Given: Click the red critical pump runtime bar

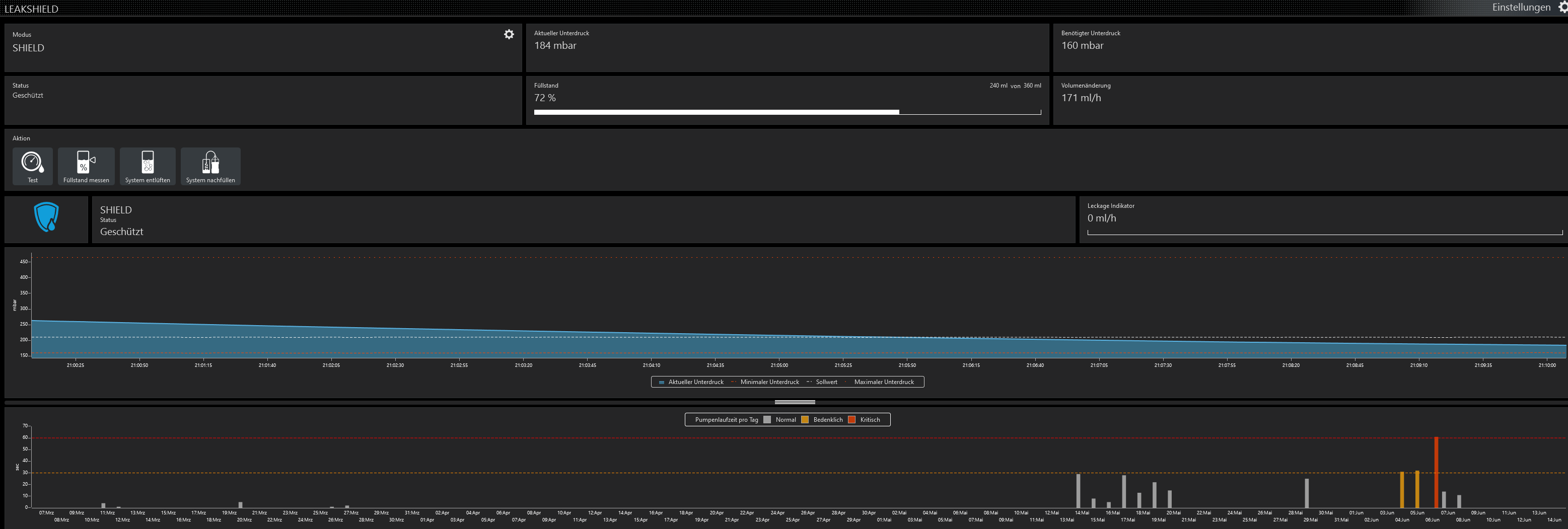Looking at the screenshot, I should [1436, 473].
